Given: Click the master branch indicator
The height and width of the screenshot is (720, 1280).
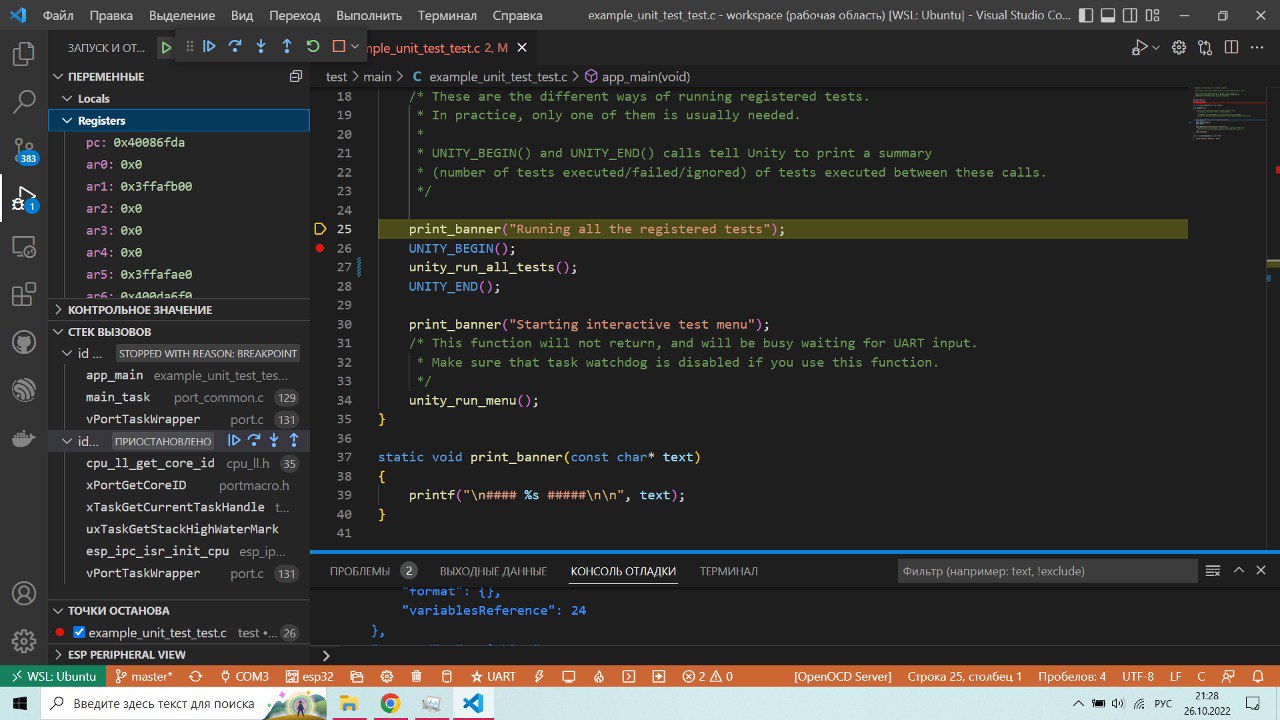Looking at the screenshot, I should click(x=144, y=677).
